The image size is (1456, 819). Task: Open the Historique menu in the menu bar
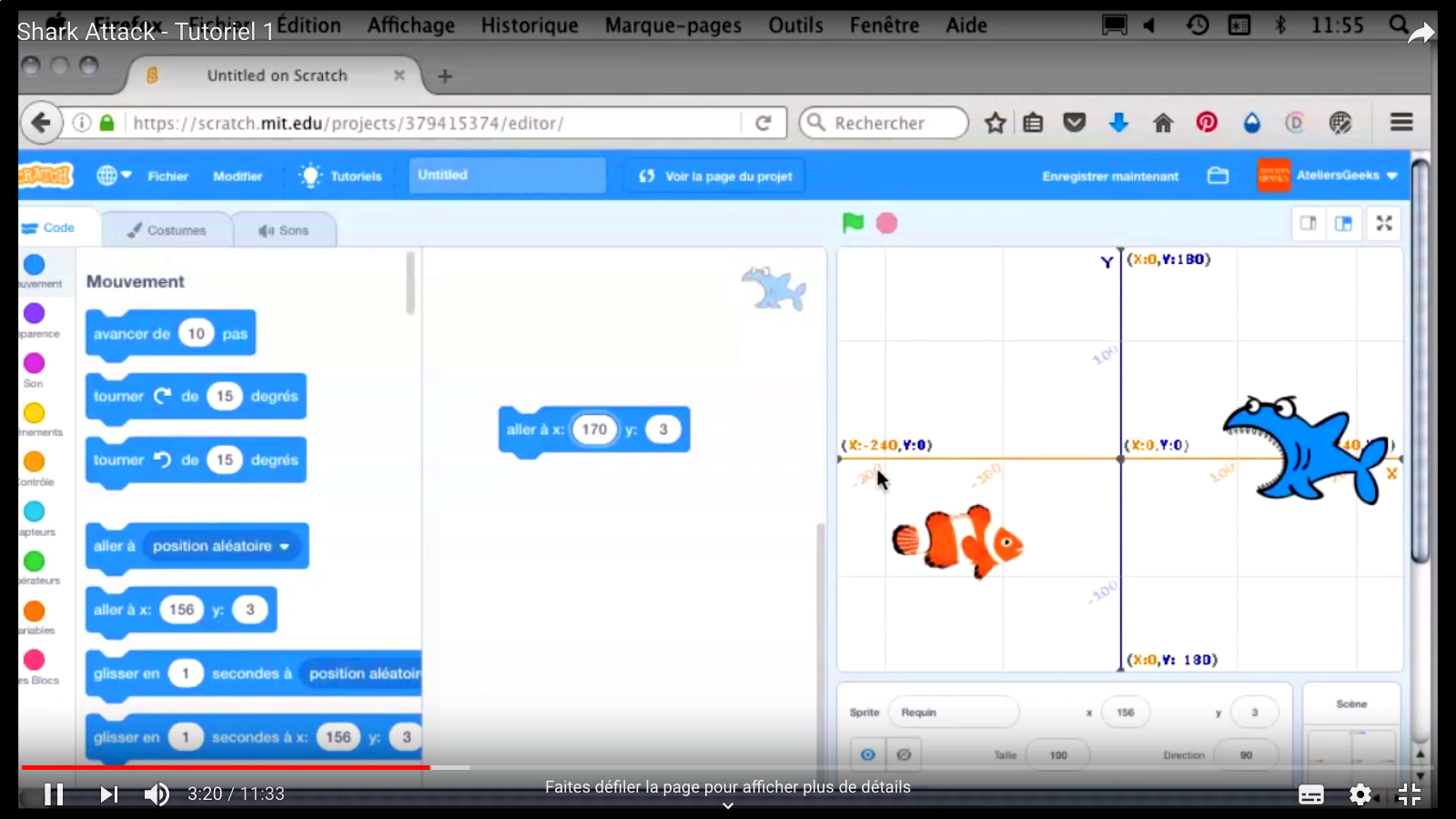point(530,25)
